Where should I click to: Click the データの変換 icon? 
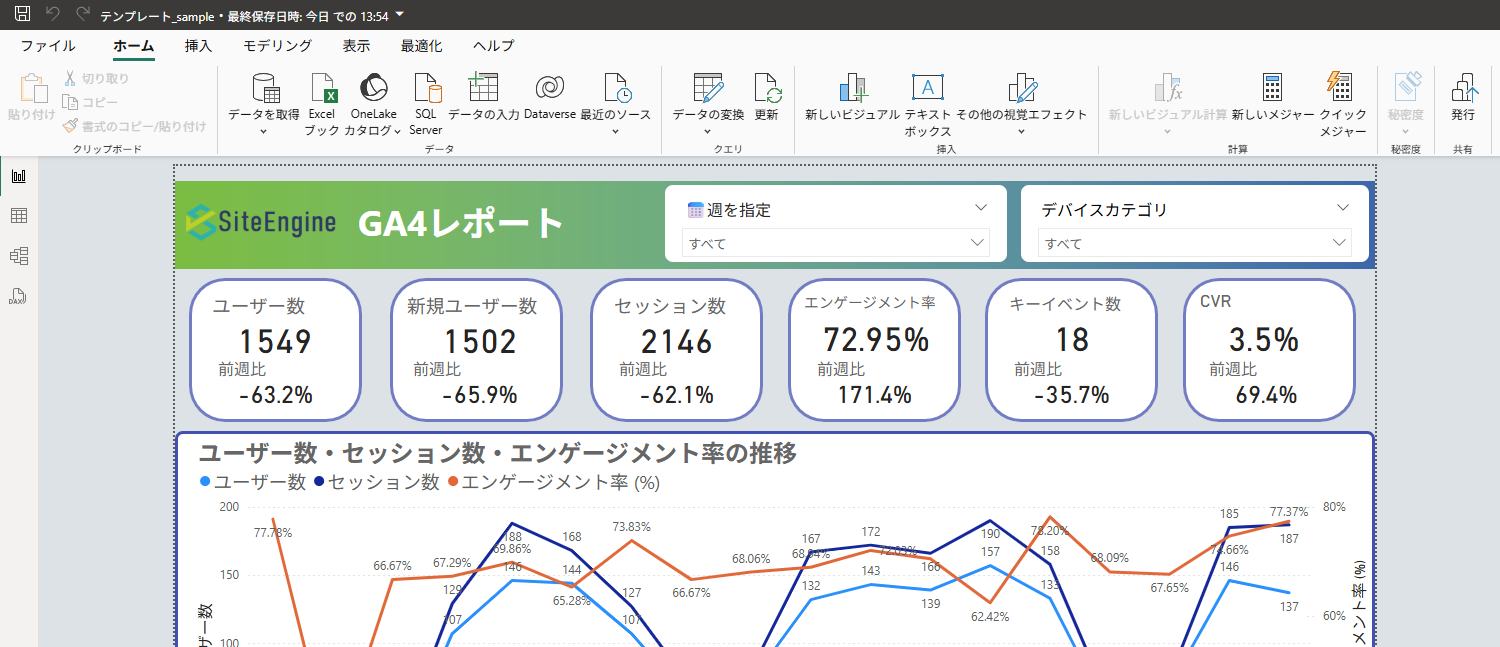point(708,88)
